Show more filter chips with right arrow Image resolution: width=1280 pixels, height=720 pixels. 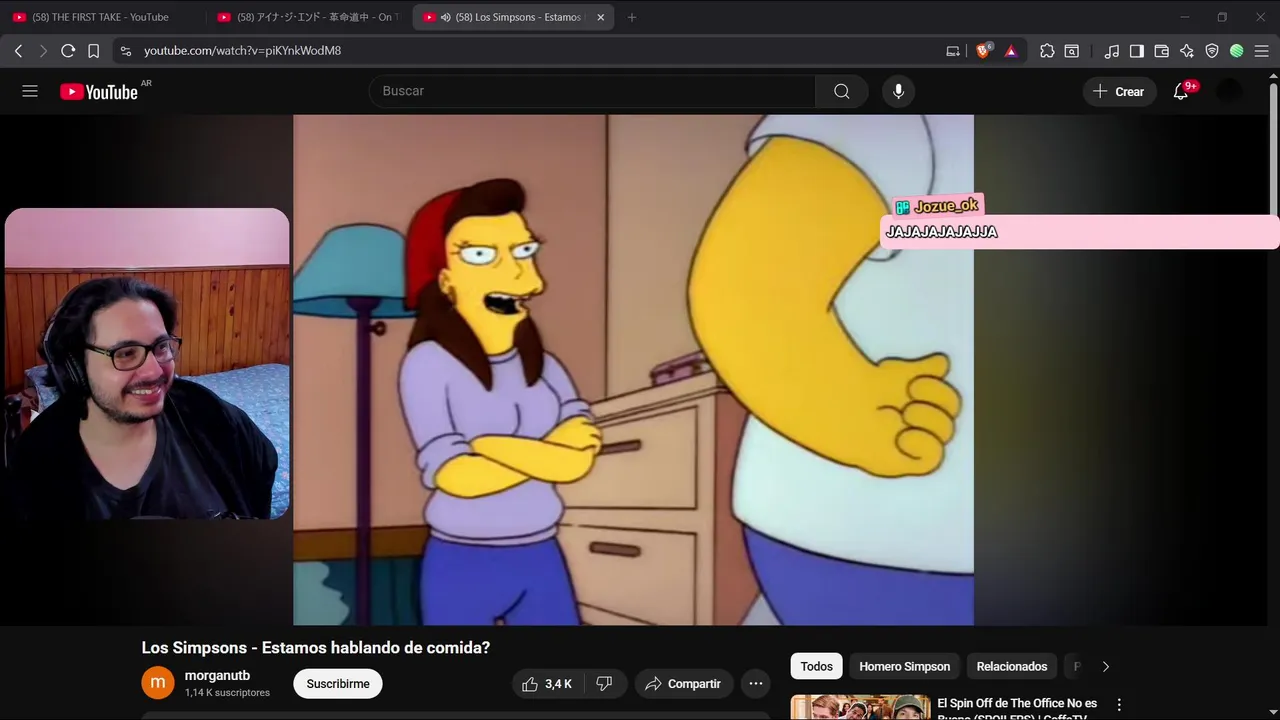point(1105,666)
